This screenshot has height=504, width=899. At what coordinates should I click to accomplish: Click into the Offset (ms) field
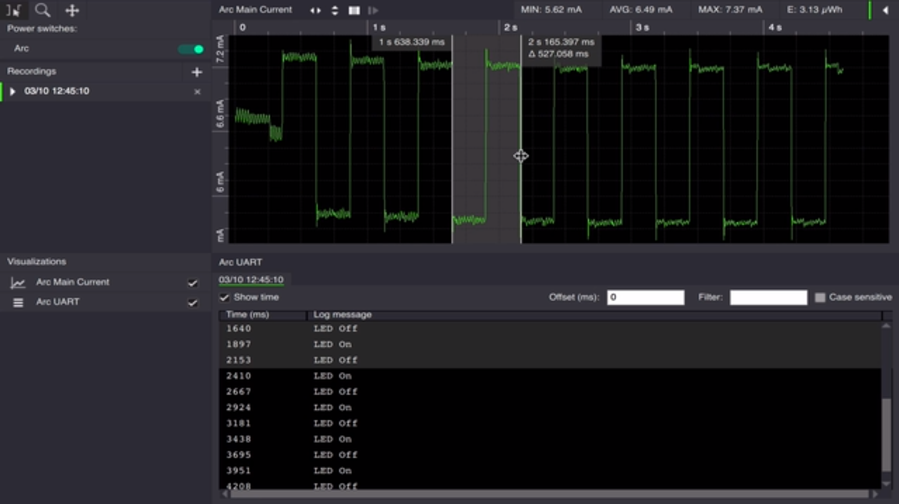pyautogui.click(x=645, y=297)
